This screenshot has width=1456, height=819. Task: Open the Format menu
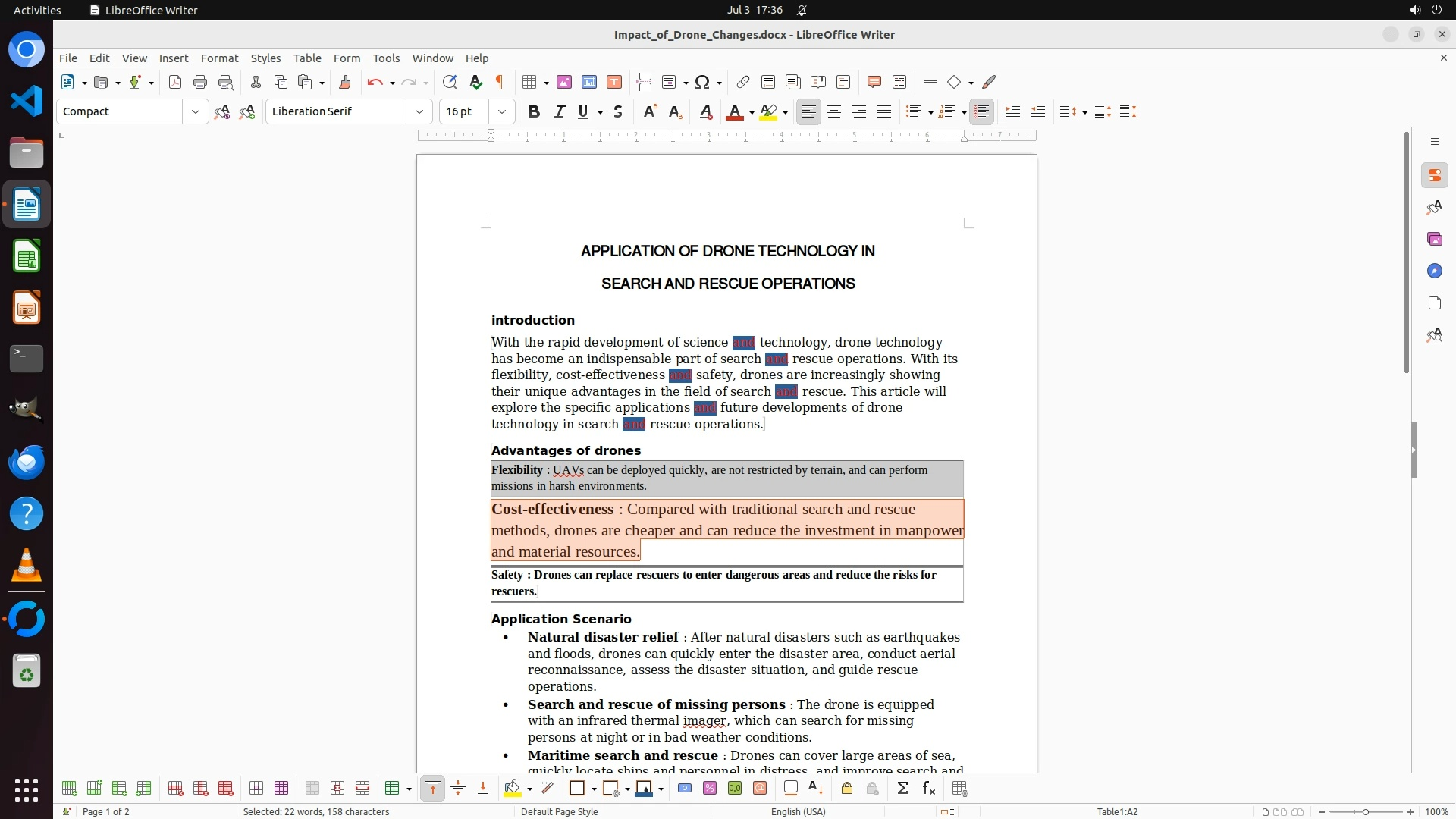[x=219, y=58]
